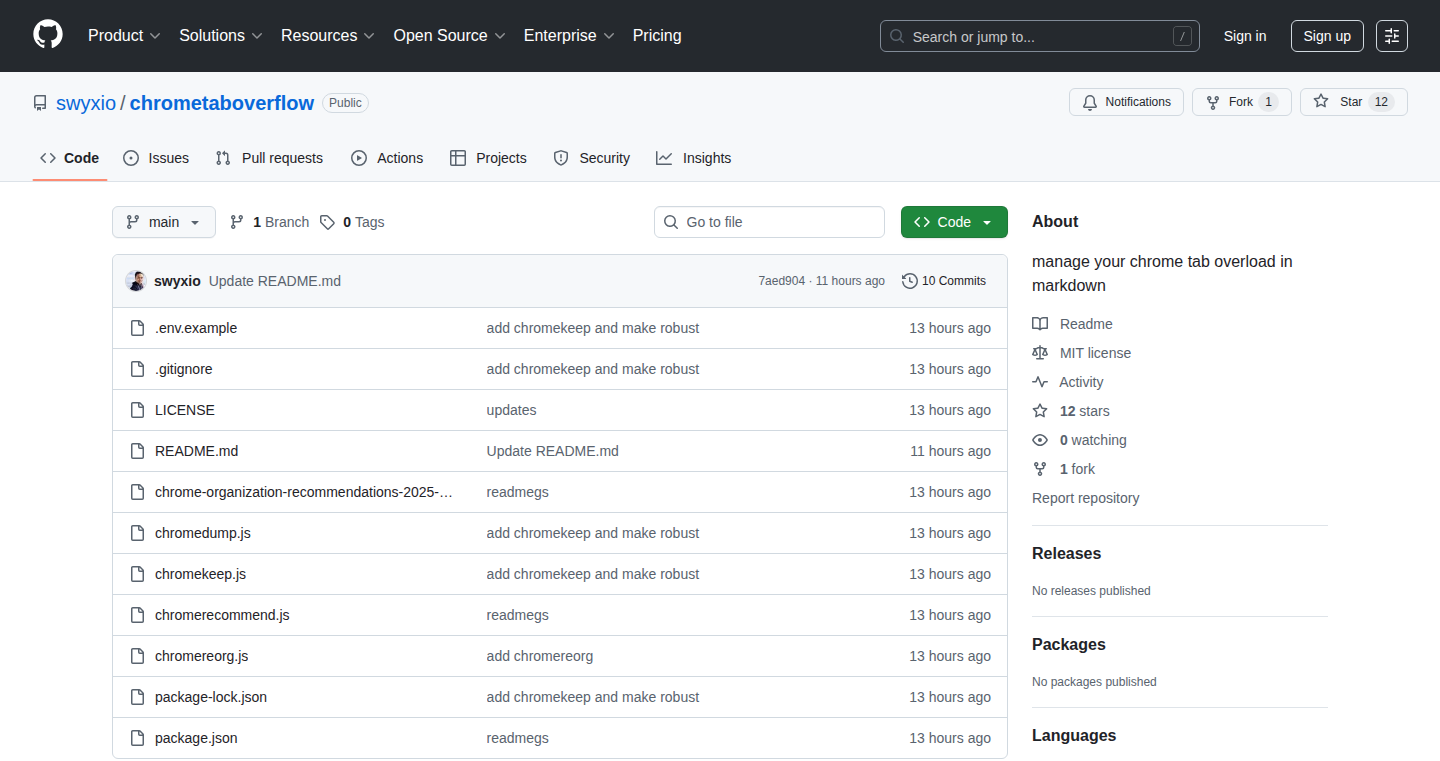Screen dimensions: 1440x761
Task: Click the Sign up button
Action: [x=1327, y=36]
